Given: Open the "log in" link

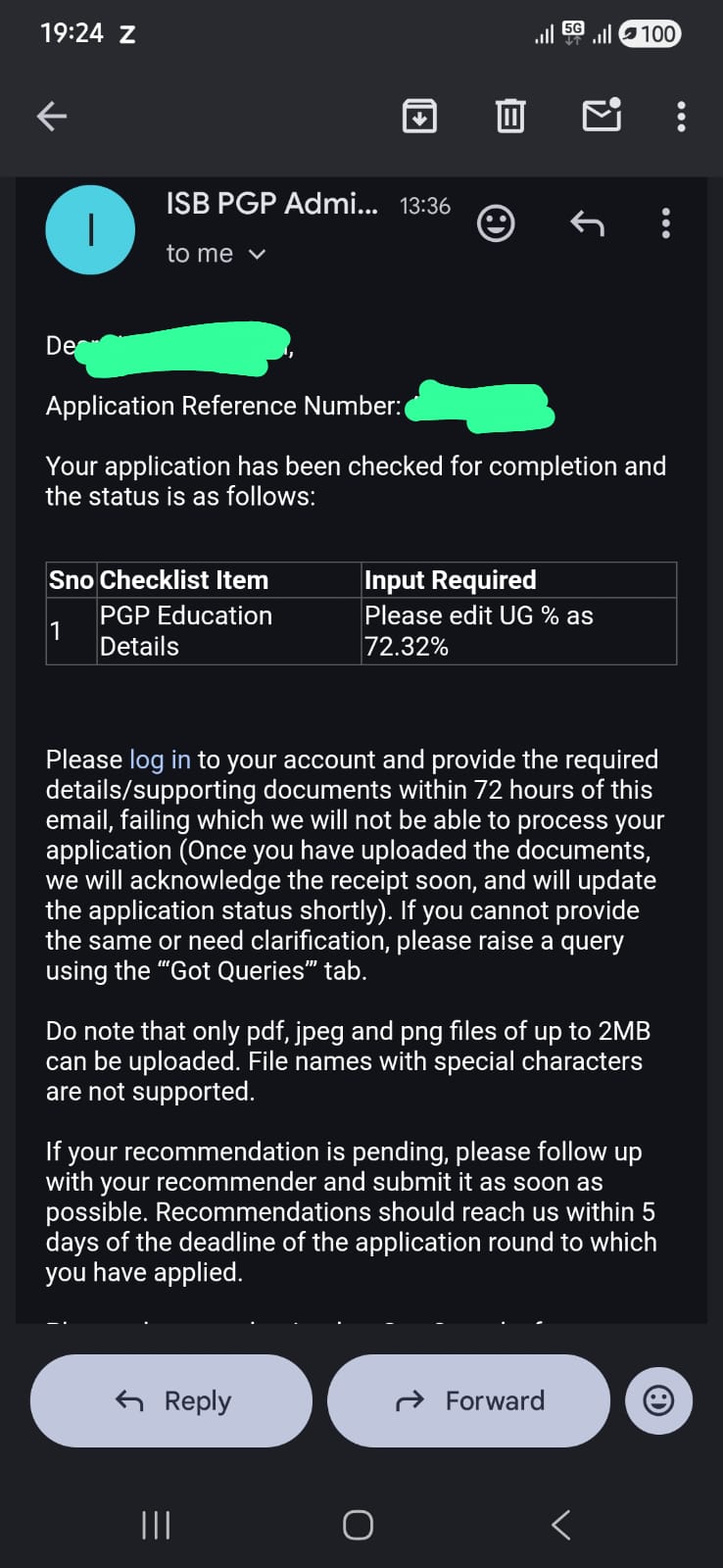Looking at the screenshot, I should 160,759.
